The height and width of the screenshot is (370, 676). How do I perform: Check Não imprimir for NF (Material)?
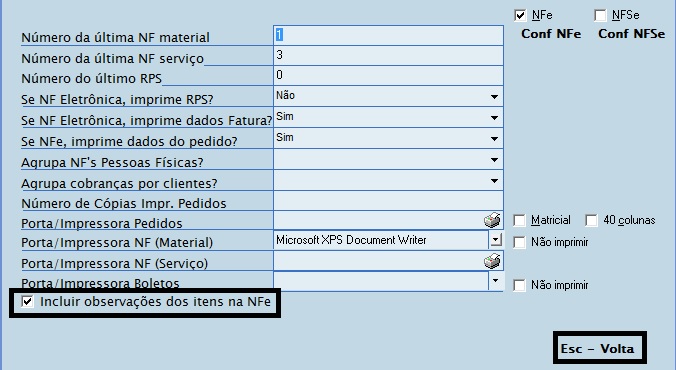(x=520, y=242)
